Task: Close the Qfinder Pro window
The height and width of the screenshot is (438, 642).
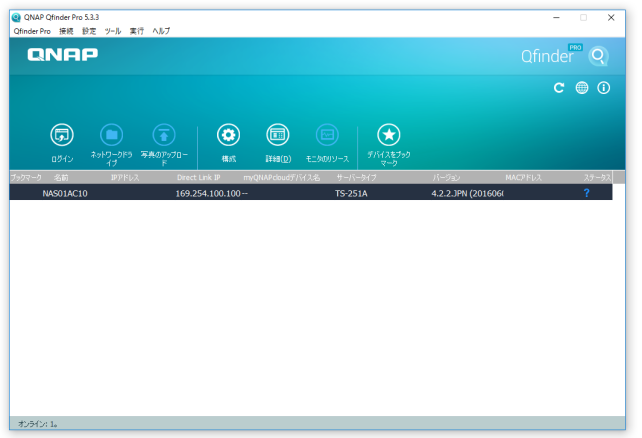Action: coord(611,18)
